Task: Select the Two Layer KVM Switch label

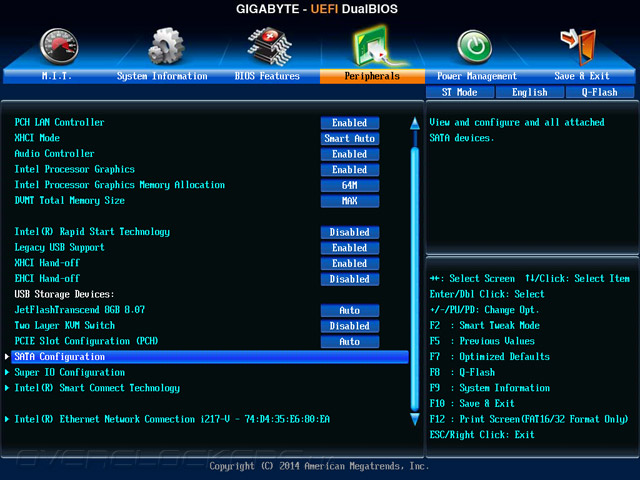Action: point(64,325)
